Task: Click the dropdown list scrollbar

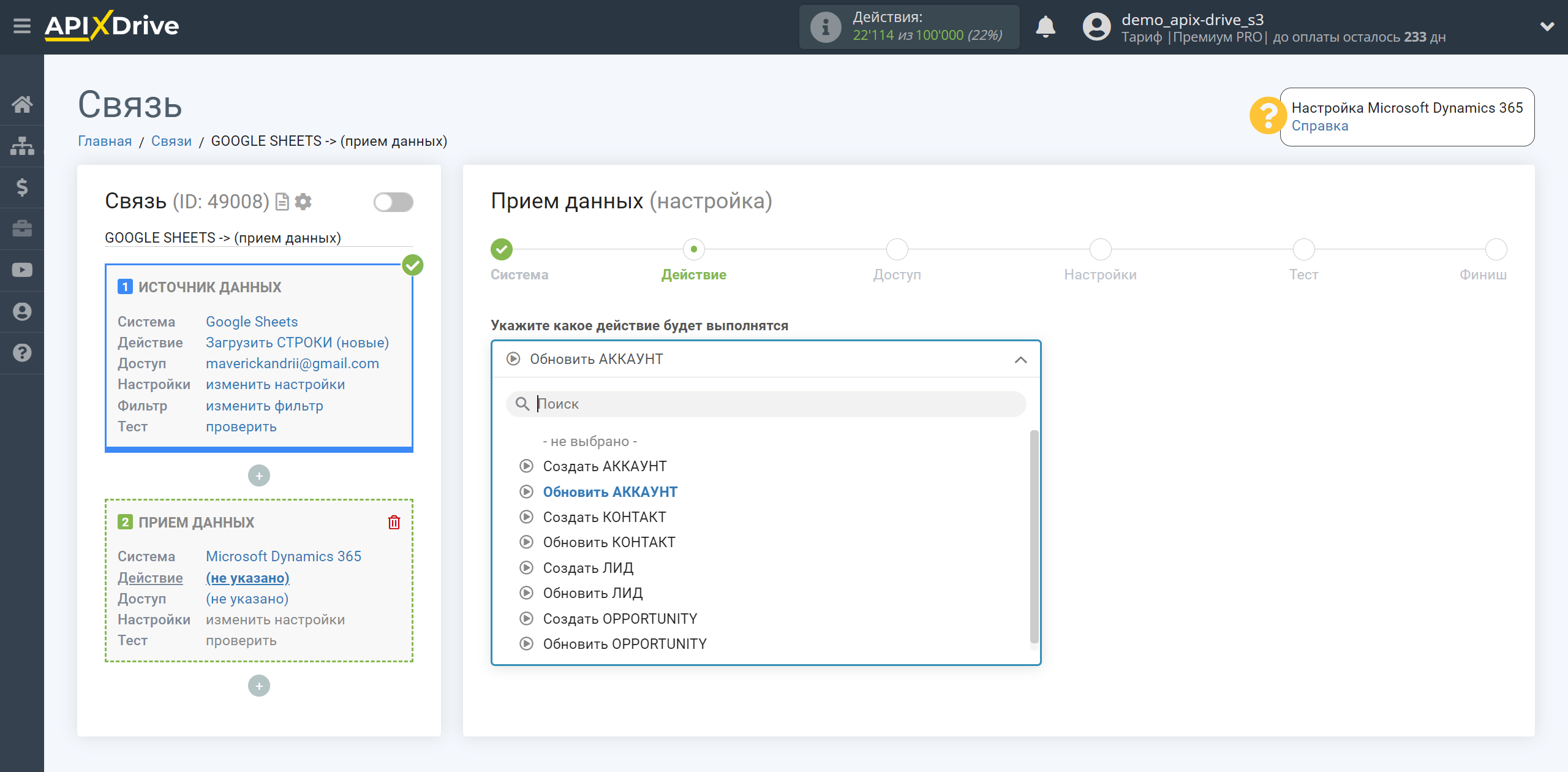Action: click(1034, 537)
